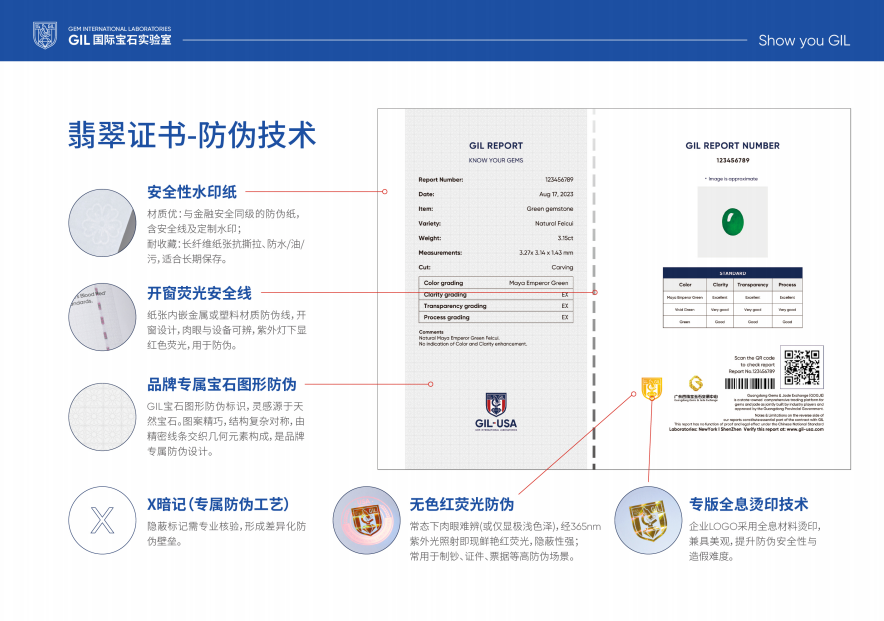The width and height of the screenshot is (884, 621).
Task: Select the fluorescent security thread circular thumbnail
Action: tap(102, 317)
